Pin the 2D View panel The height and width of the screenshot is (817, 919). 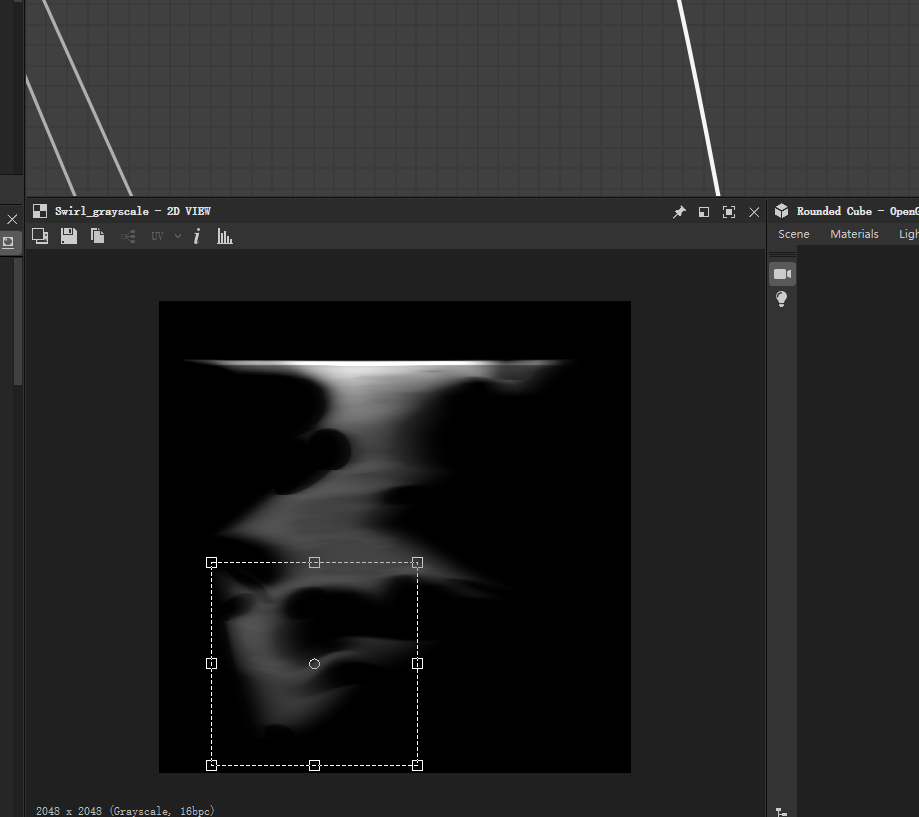(x=679, y=212)
